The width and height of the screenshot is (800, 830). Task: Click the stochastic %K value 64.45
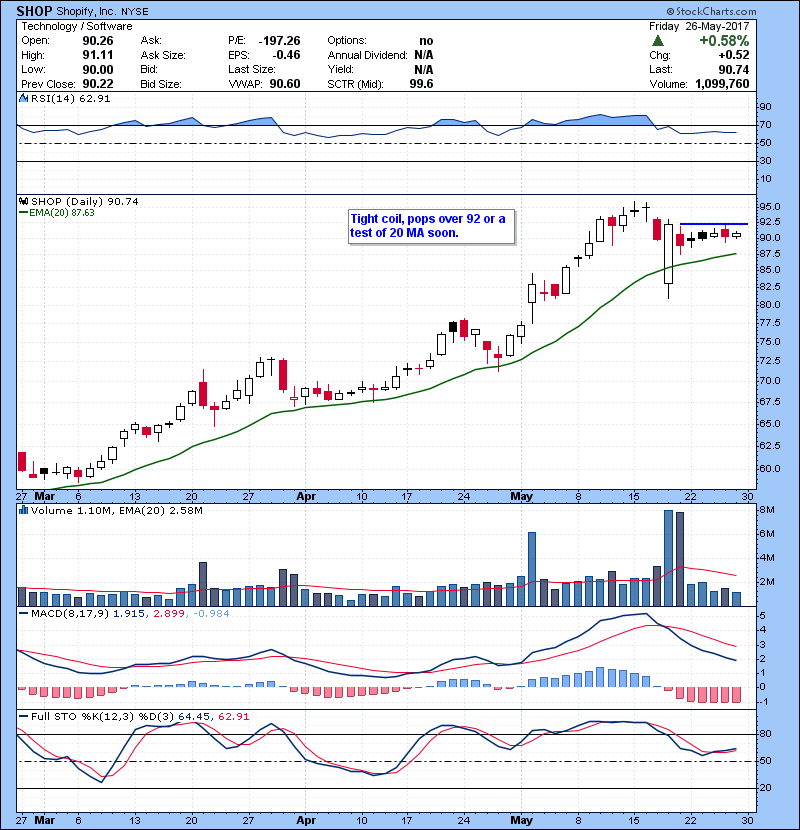194,716
